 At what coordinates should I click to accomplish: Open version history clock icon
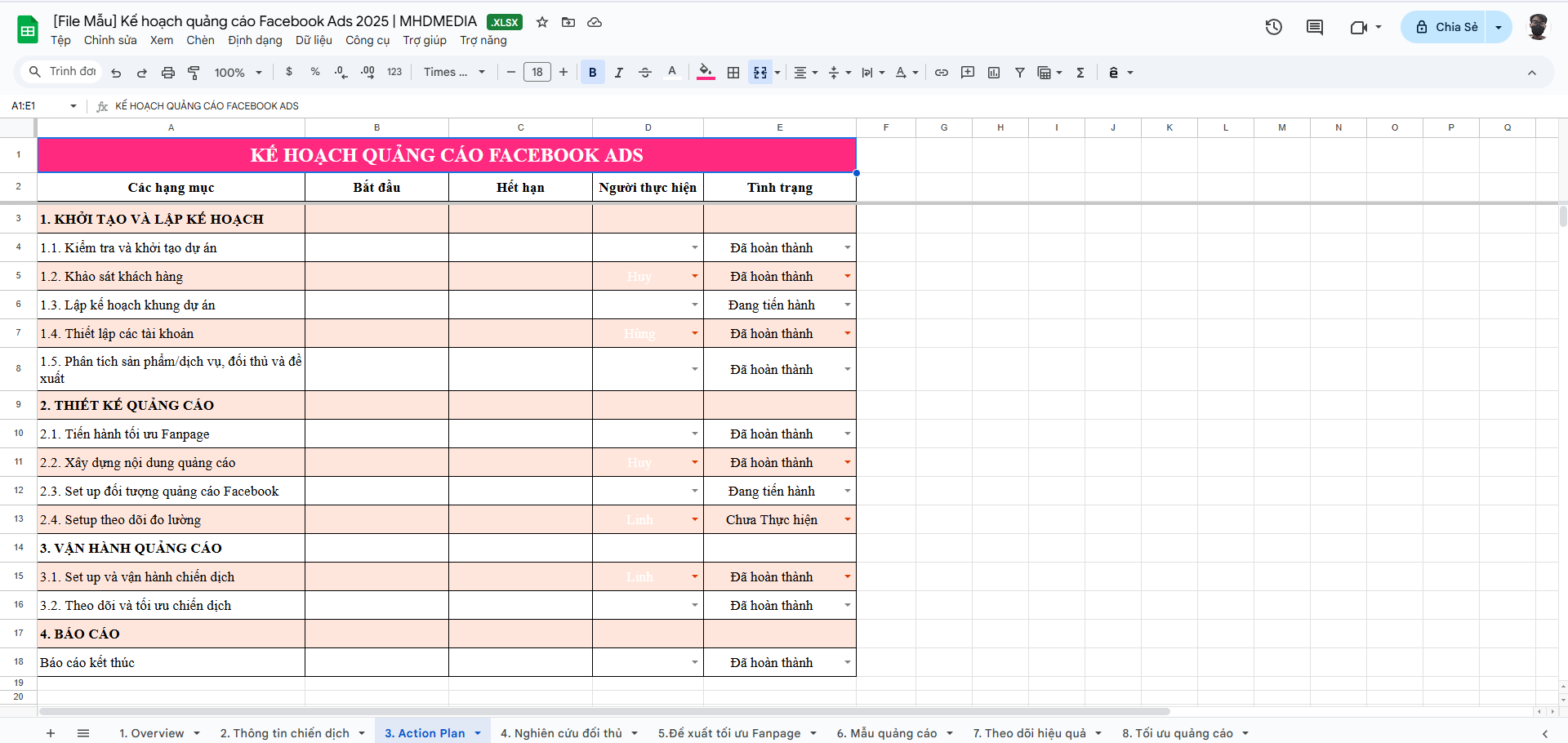1274,27
